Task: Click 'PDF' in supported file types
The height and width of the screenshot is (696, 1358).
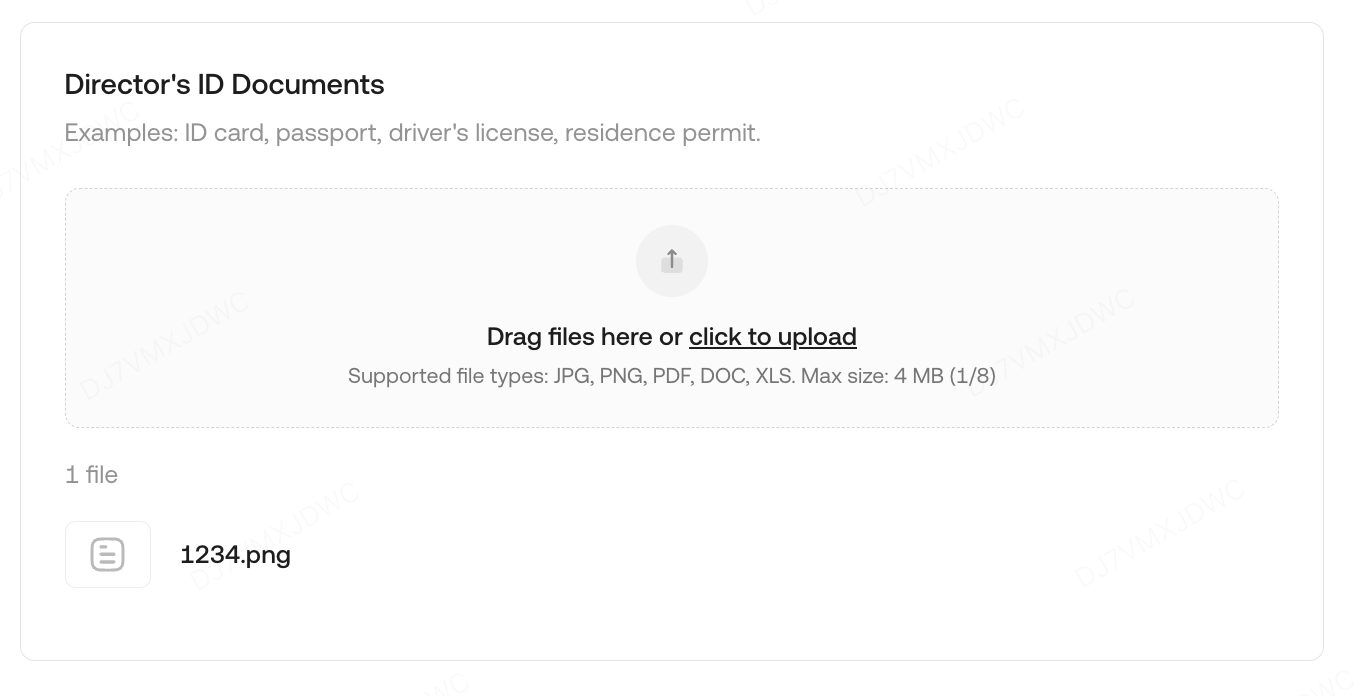Action: click(672, 377)
